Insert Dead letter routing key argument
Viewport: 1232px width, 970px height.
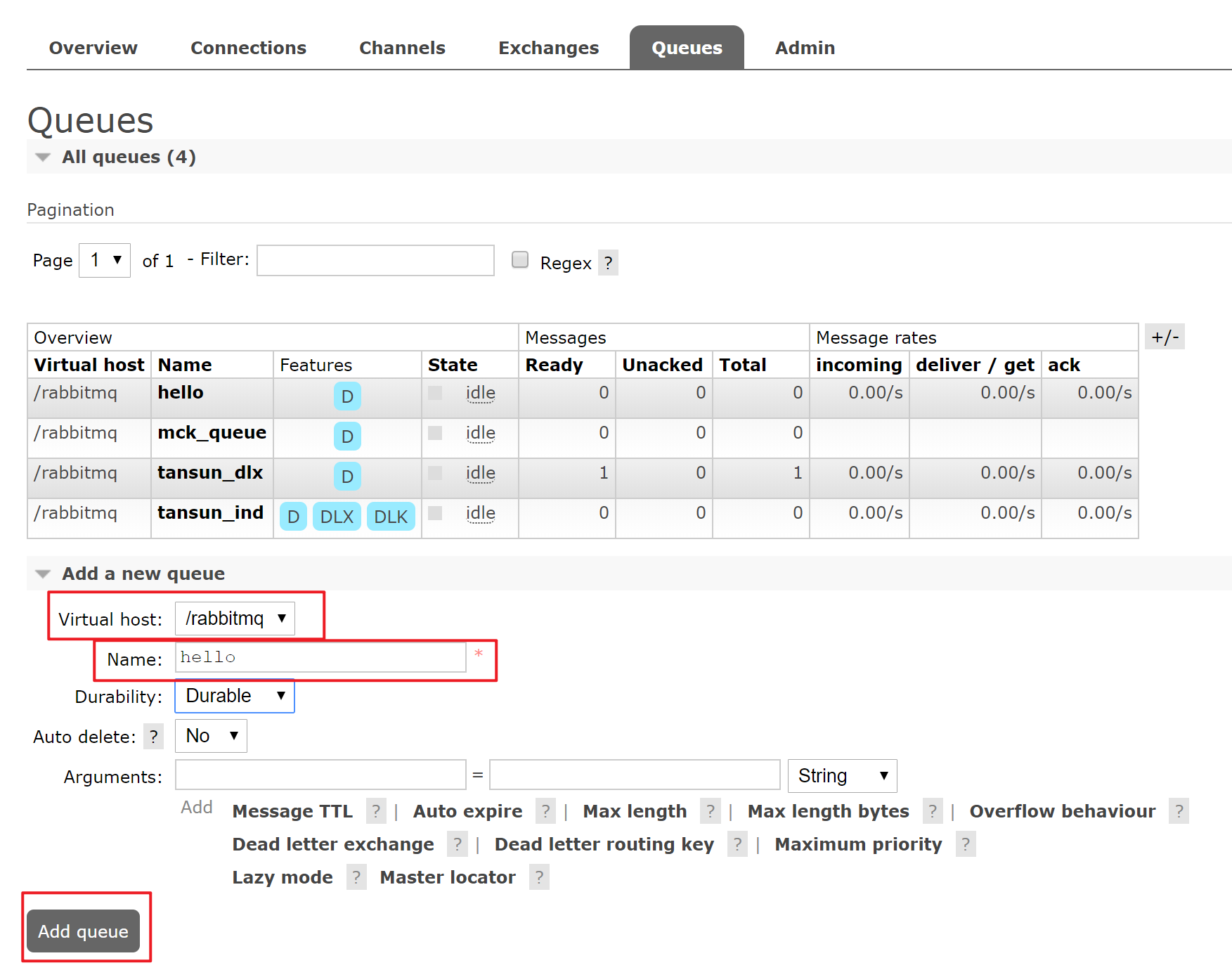click(604, 844)
